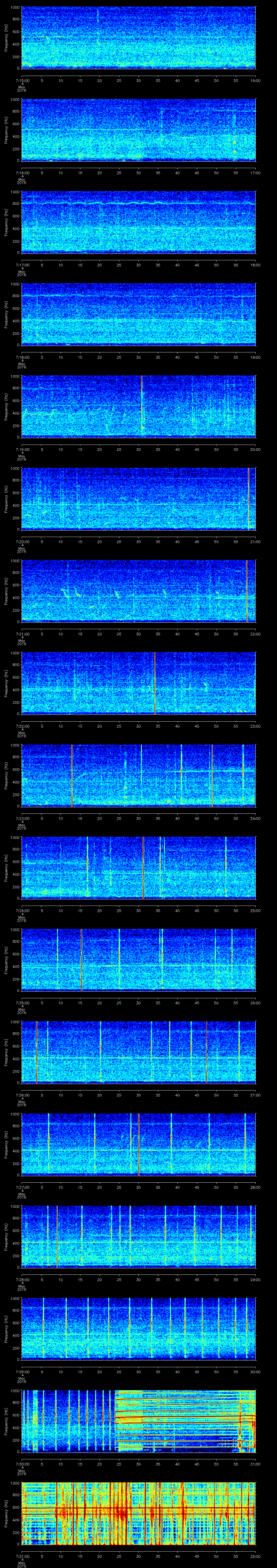Click the spectrogram panel starting at 7:29:00
The width and height of the screenshot is (277, 1568).
coord(139,1329)
